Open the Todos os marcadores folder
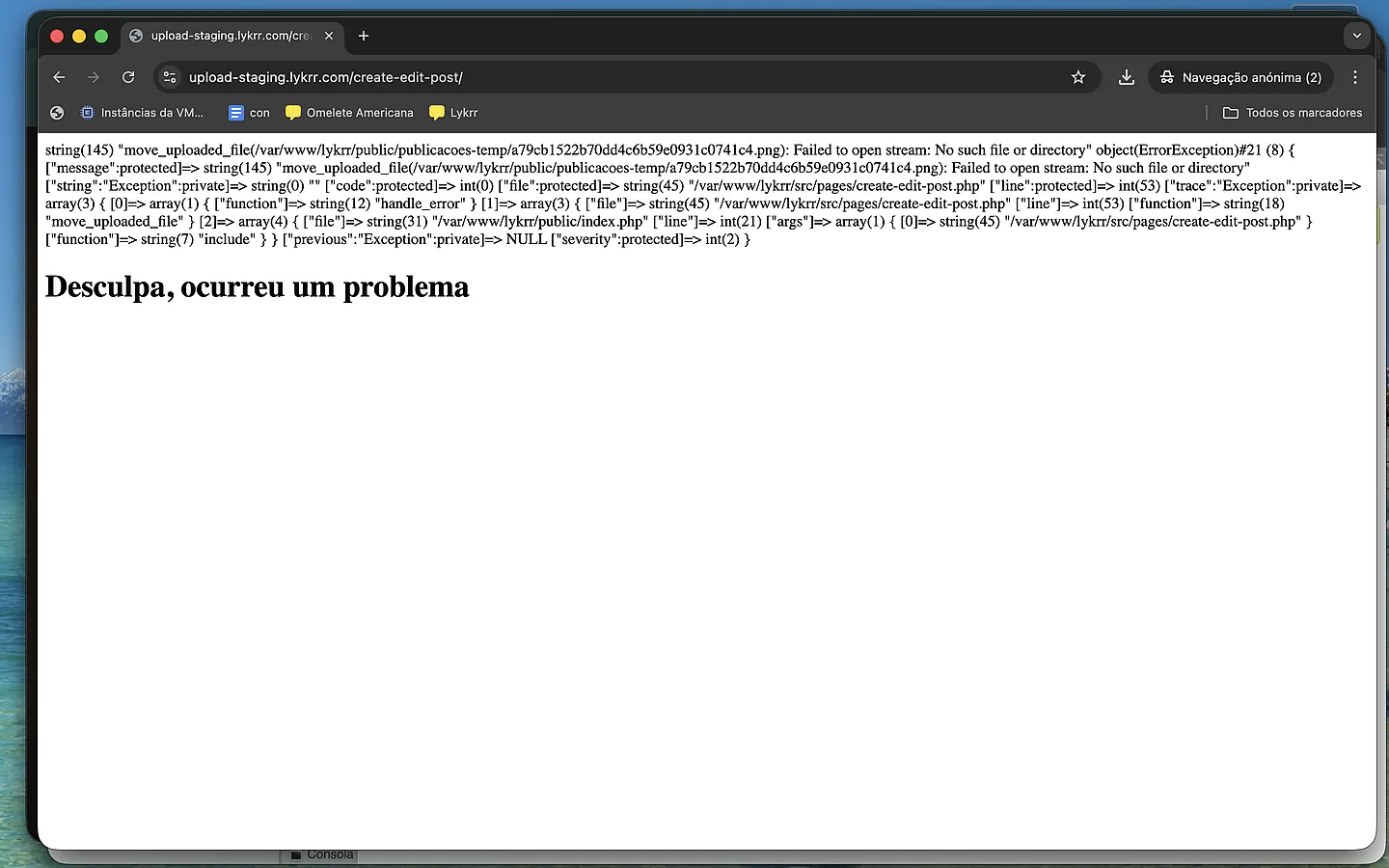Image resolution: width=1389 pixels, height=868 pixels. point(1293,113)
